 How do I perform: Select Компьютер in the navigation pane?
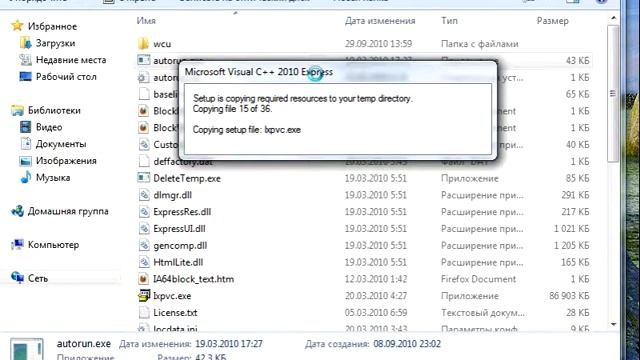point(53,244)
